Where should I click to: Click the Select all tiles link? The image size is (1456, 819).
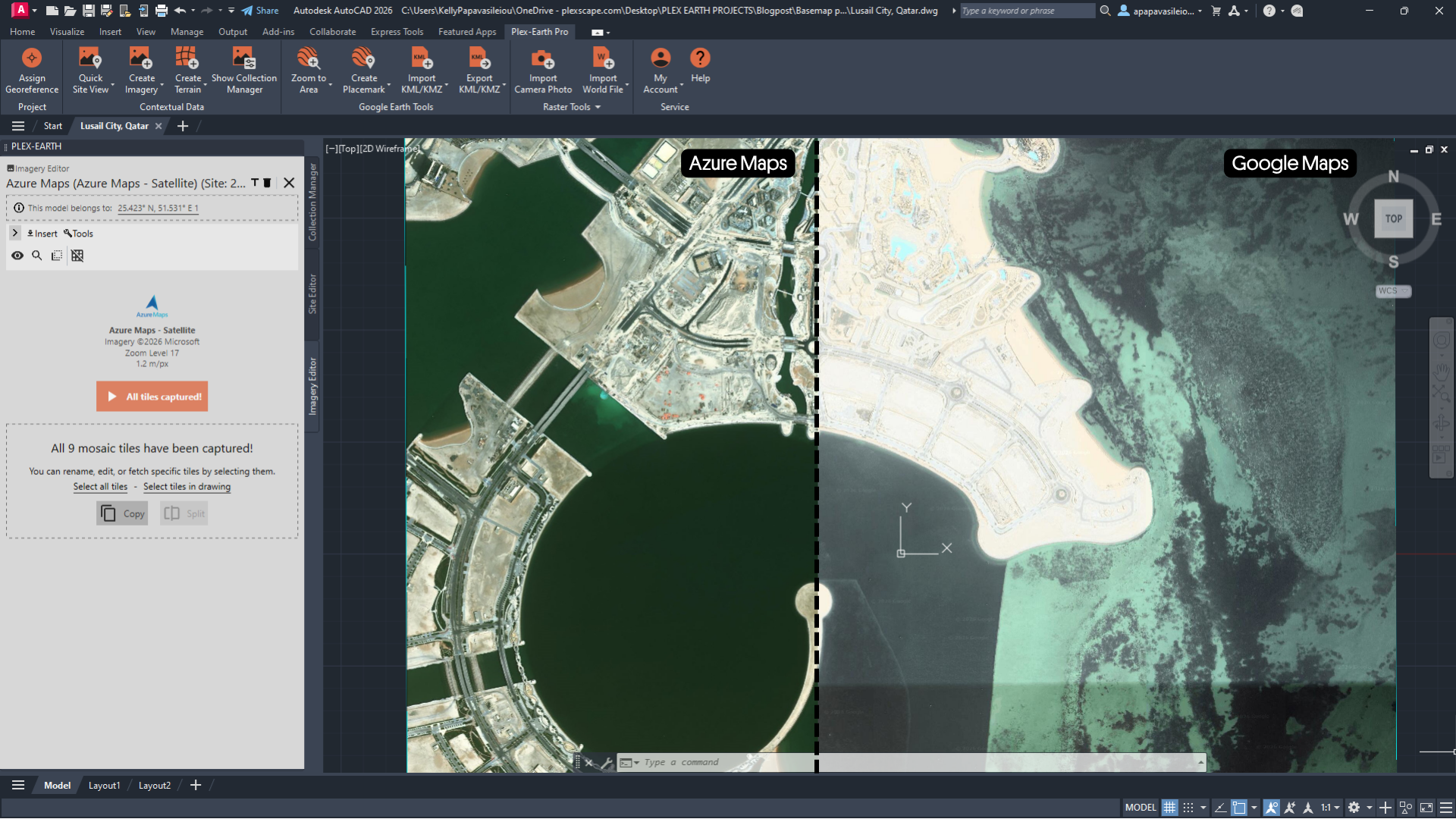coord(100,487)
